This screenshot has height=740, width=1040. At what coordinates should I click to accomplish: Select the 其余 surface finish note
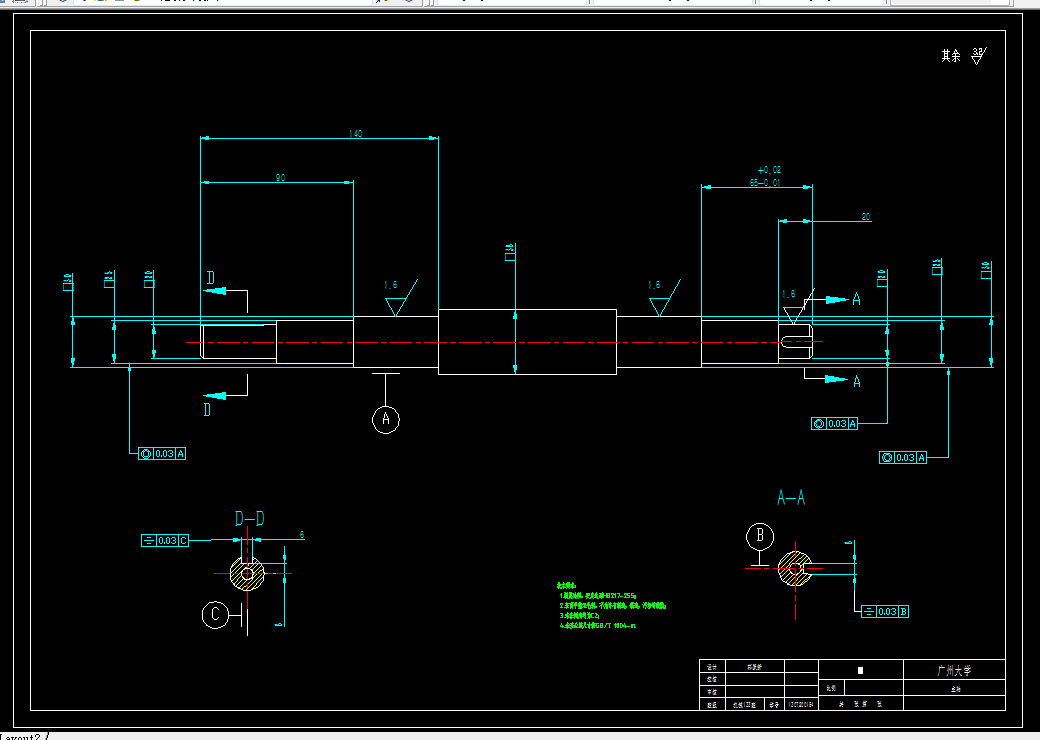coord(950,56)
